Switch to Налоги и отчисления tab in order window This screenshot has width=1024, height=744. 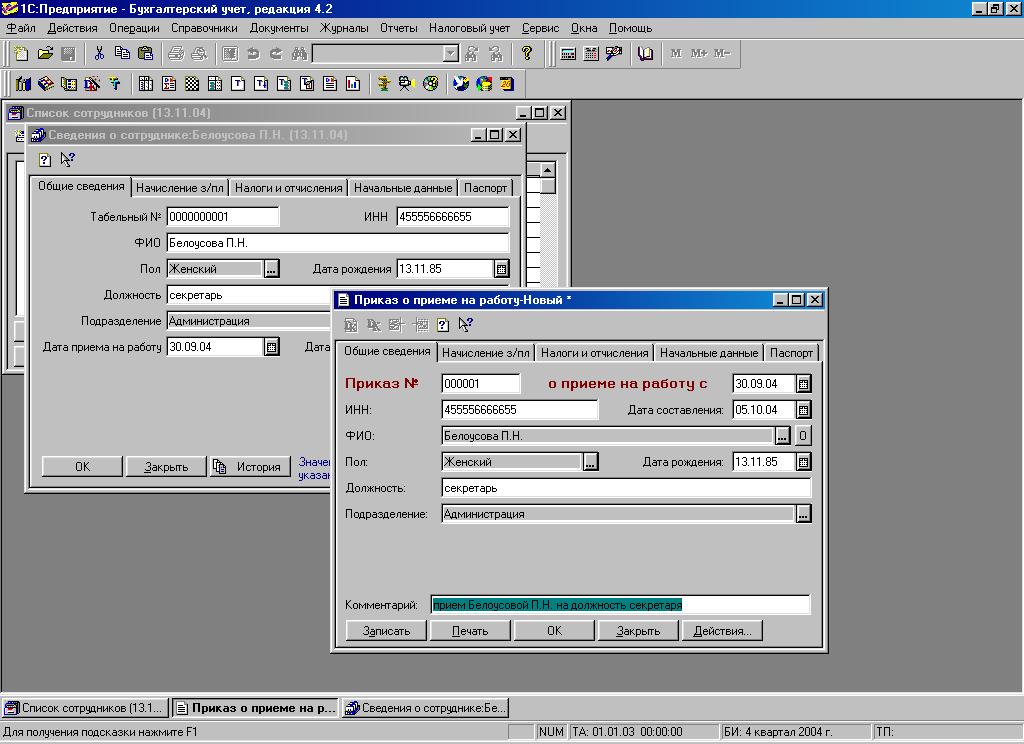[x=594, y=353]
